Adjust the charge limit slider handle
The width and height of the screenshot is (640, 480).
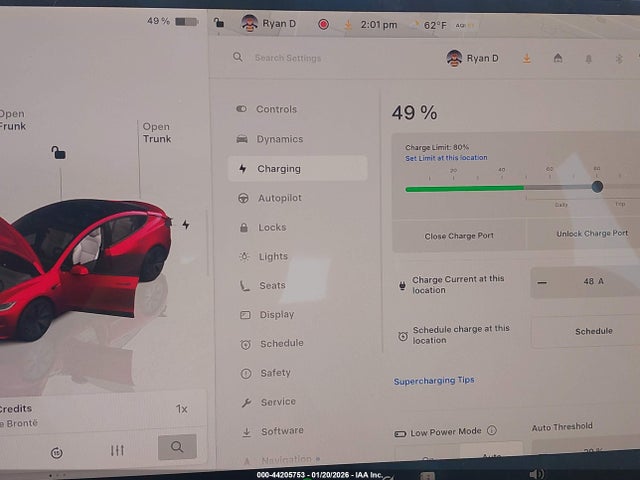(597, 187)
